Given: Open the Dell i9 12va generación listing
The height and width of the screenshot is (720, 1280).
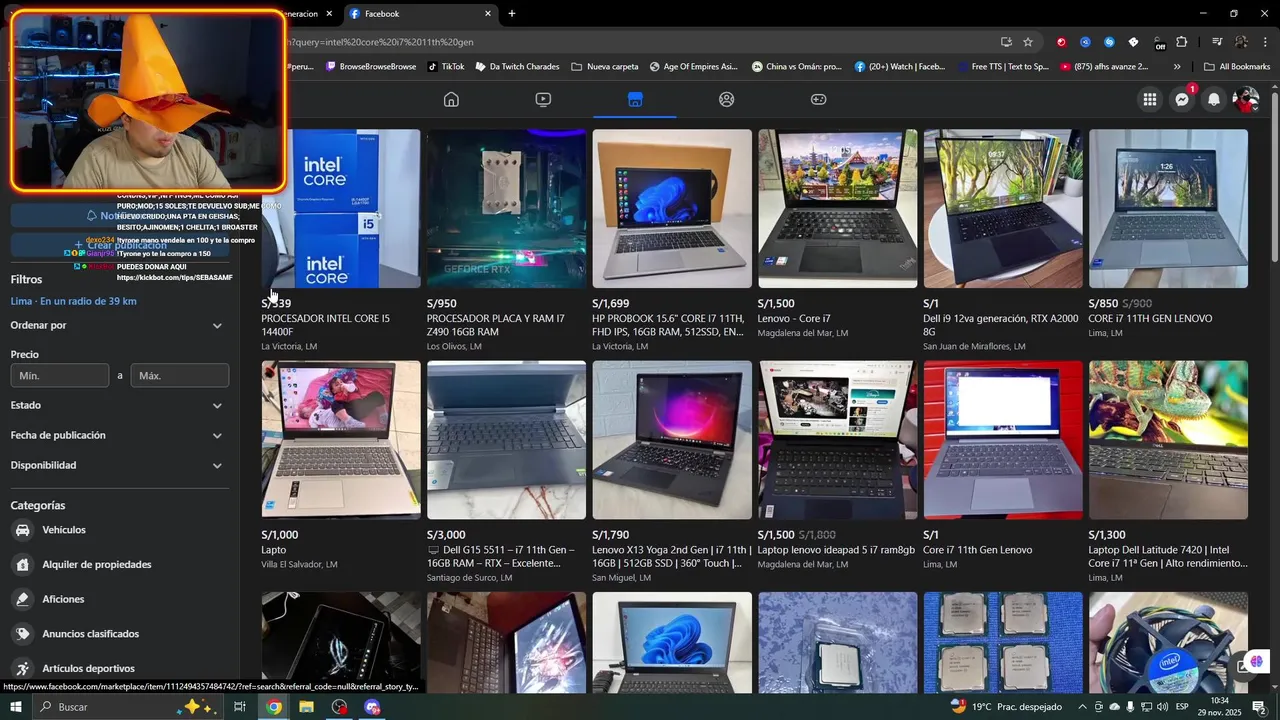Looking at the screenshot, I should [1003, 240].
